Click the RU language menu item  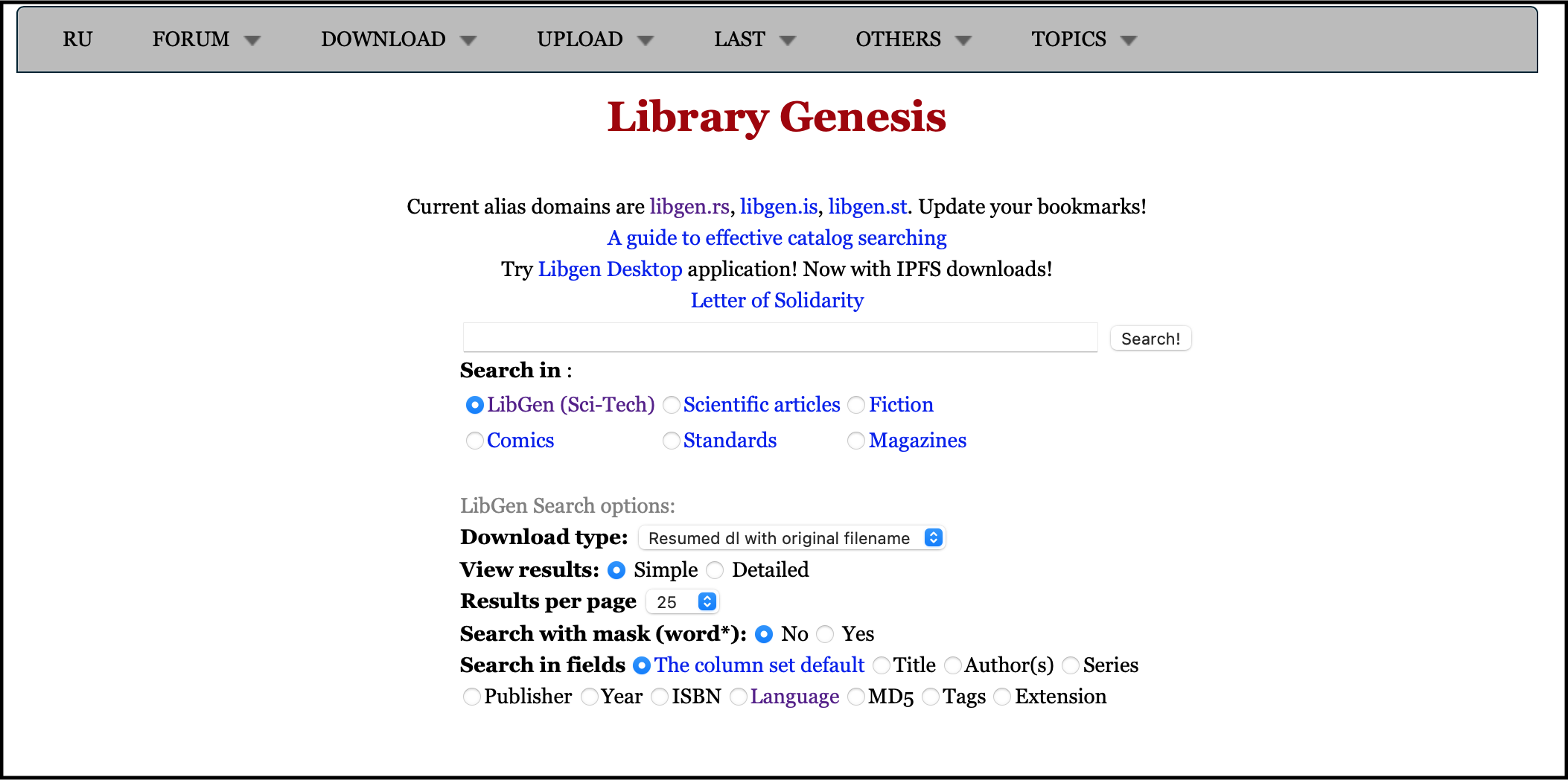[77, 39]
